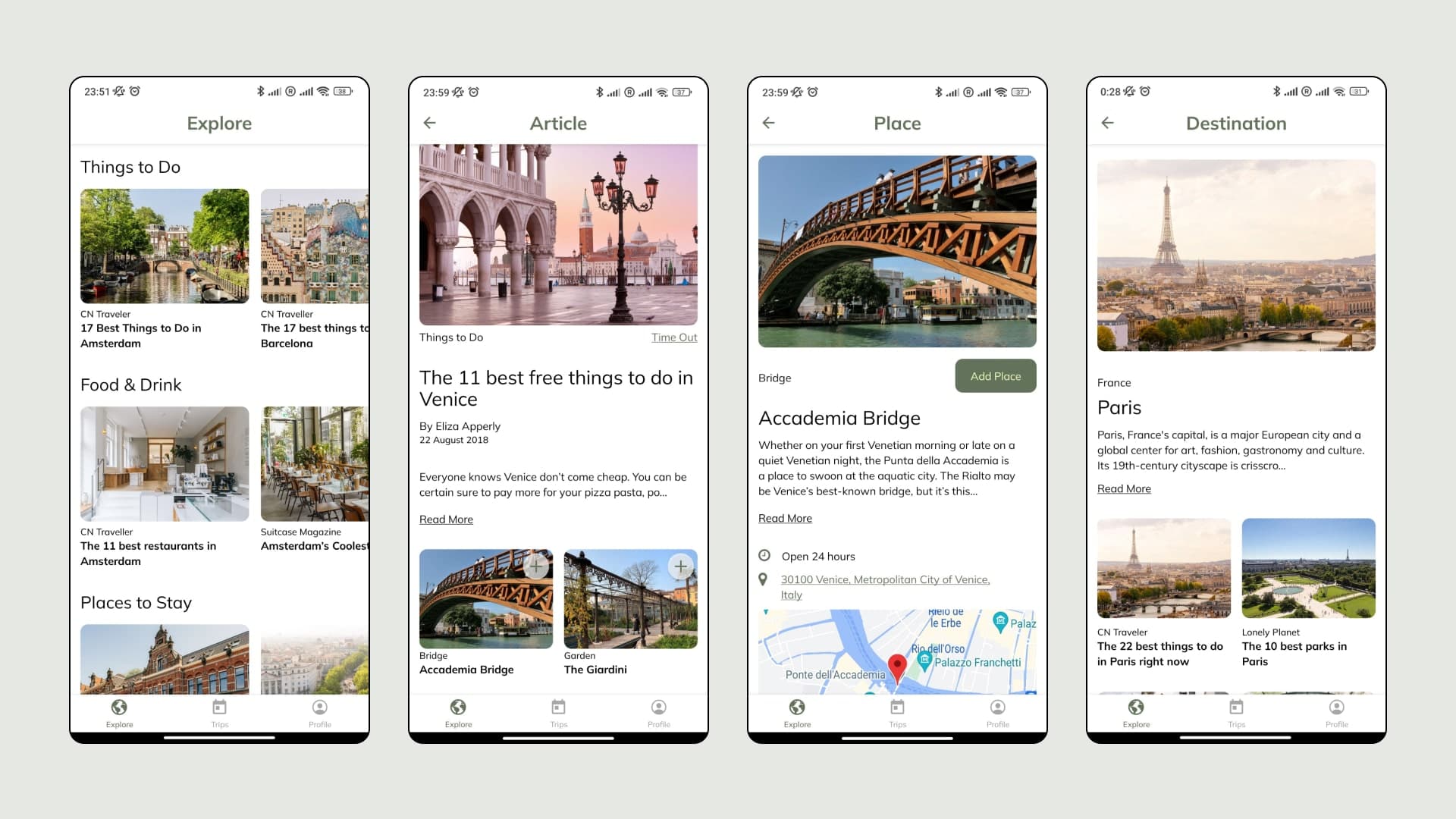
Task: Tap the Trips icon in bottom navigation
Action: 218,712
